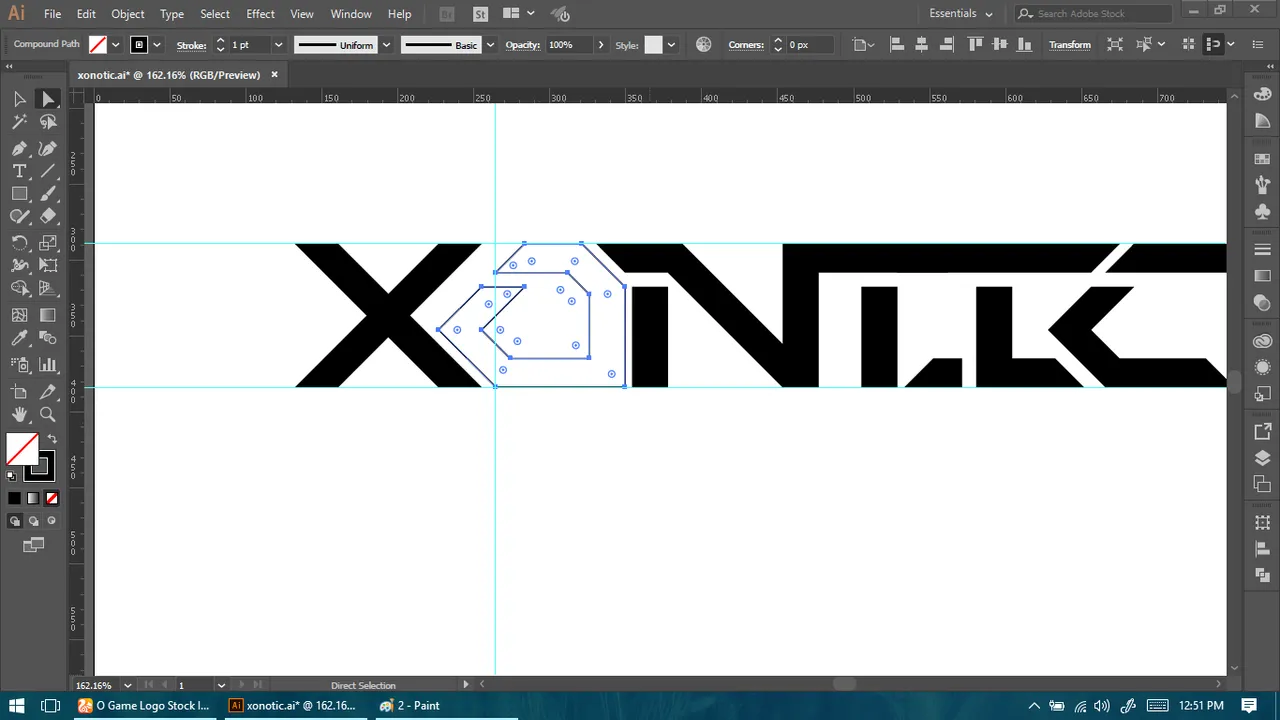Open the Effect menu

coord(260,14)
